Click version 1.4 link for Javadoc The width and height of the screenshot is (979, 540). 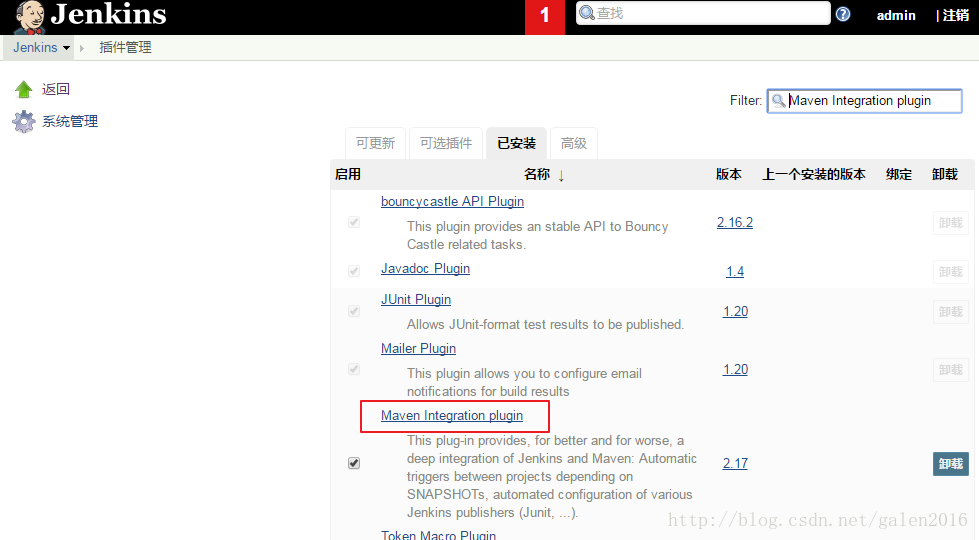click(x=735, y=272)
